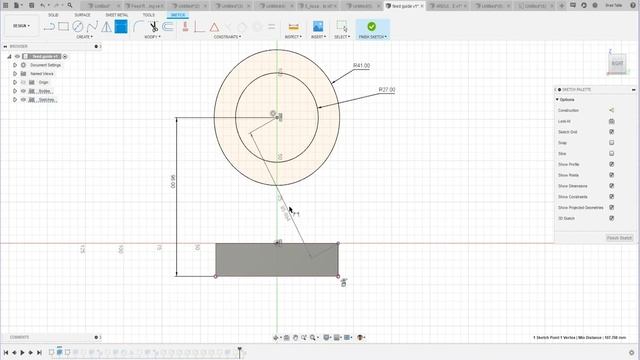
Task: Click the Orbit navigation icon
Action: (x=276, y=338)
